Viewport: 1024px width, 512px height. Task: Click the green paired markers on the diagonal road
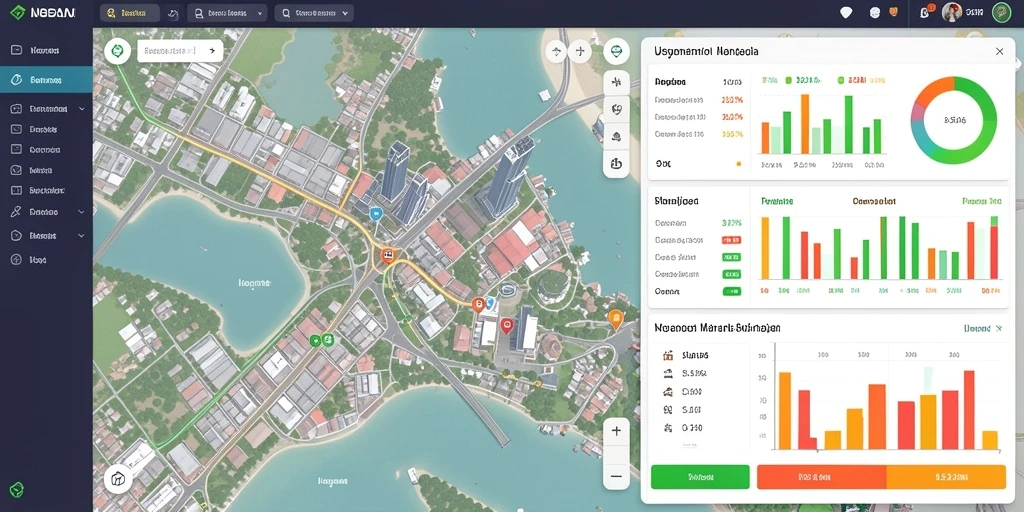322,340
